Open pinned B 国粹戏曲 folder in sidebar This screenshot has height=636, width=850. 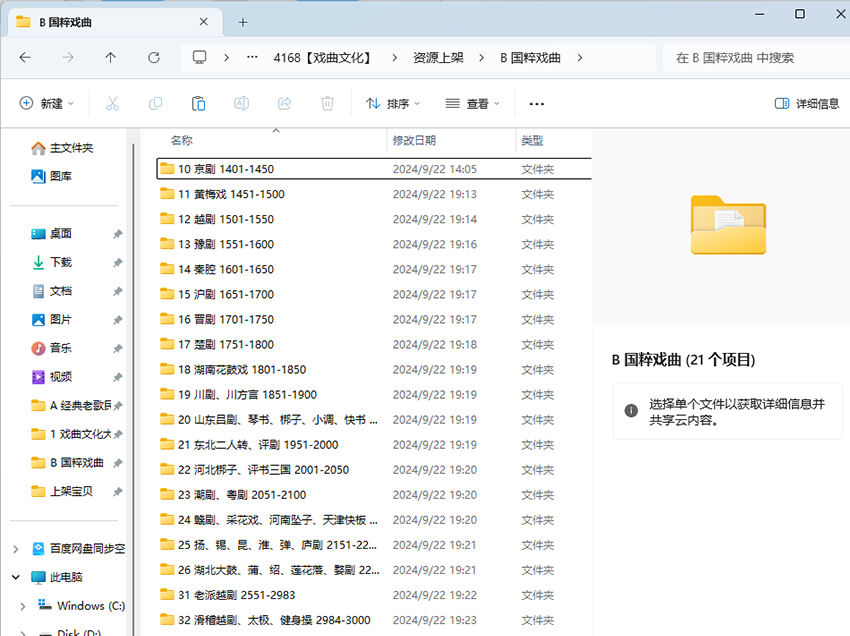(x=67, y=462)
